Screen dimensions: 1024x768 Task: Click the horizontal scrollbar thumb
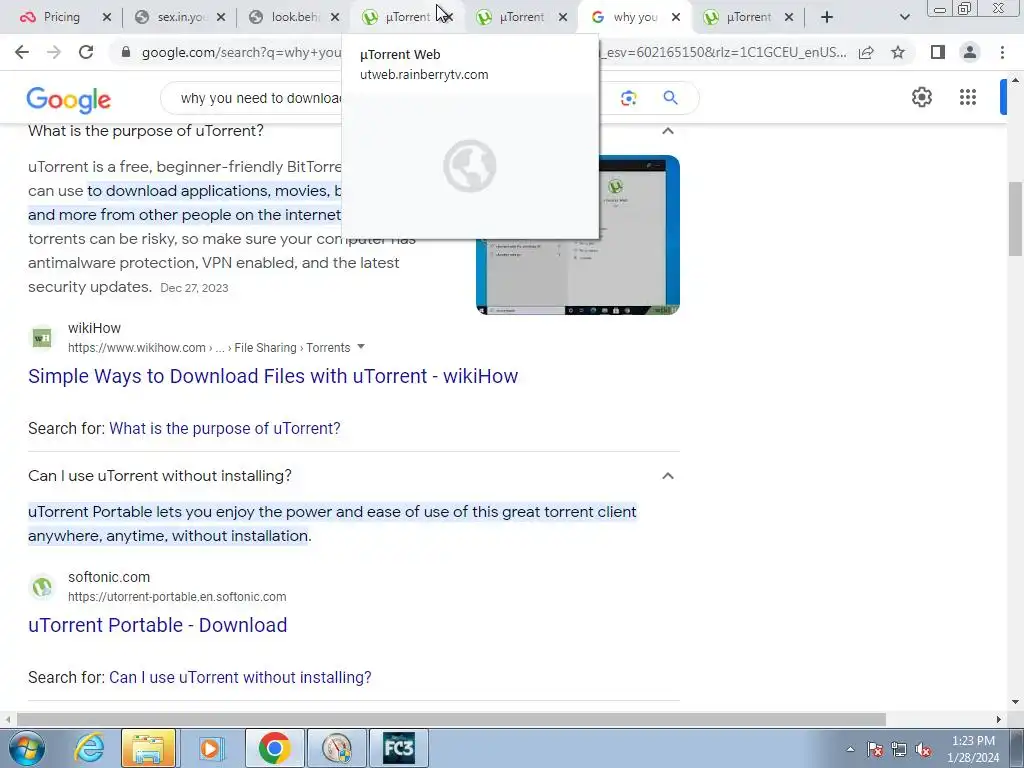point(451,719)
